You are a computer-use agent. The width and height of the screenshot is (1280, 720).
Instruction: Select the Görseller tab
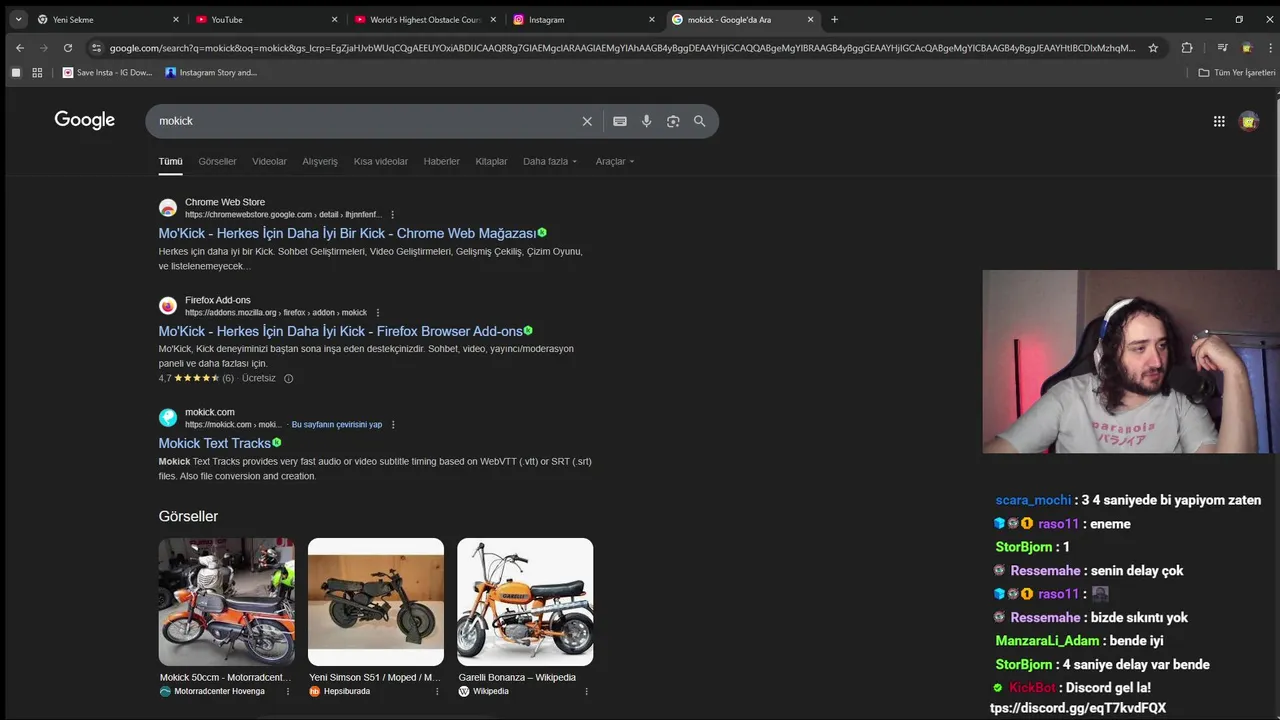pos(217,161)
